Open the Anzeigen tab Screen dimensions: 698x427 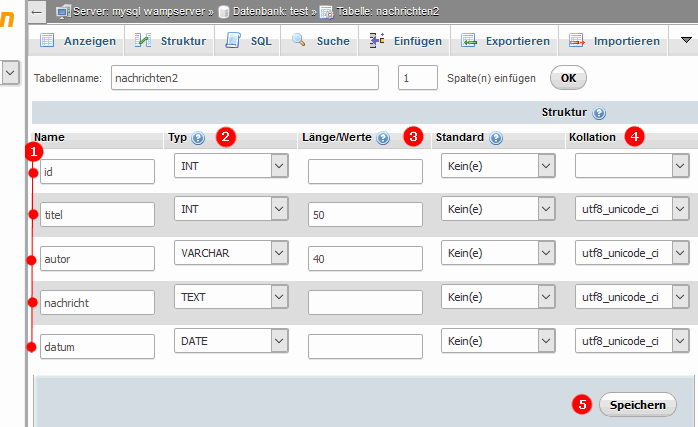click(x=76, y=41)
